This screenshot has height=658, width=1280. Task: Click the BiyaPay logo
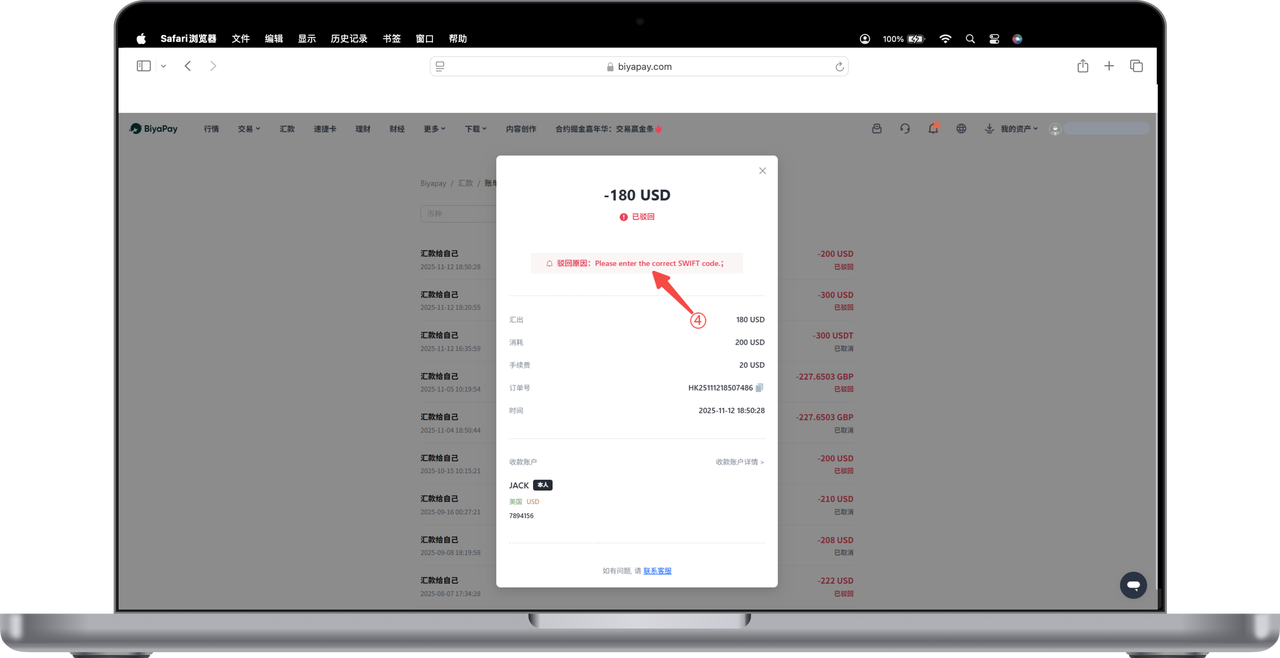tap(154, 129)
